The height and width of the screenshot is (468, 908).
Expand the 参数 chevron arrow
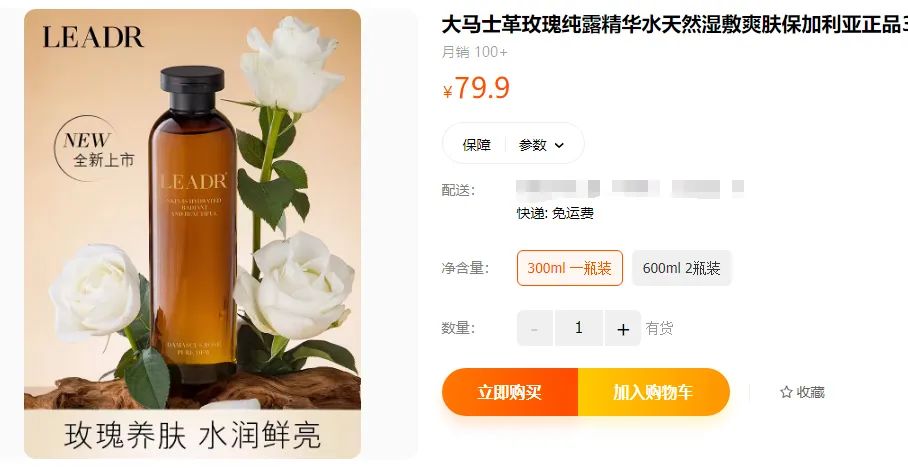click(x=559, y=145)
